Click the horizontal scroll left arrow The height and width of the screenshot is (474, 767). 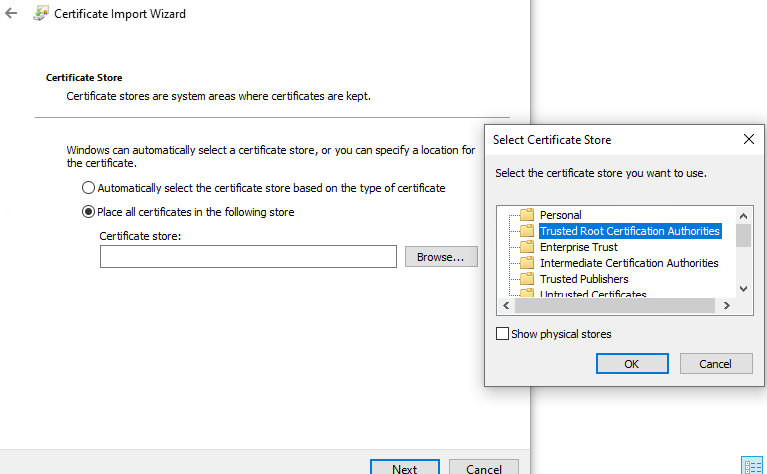click(x=506, y=306)
